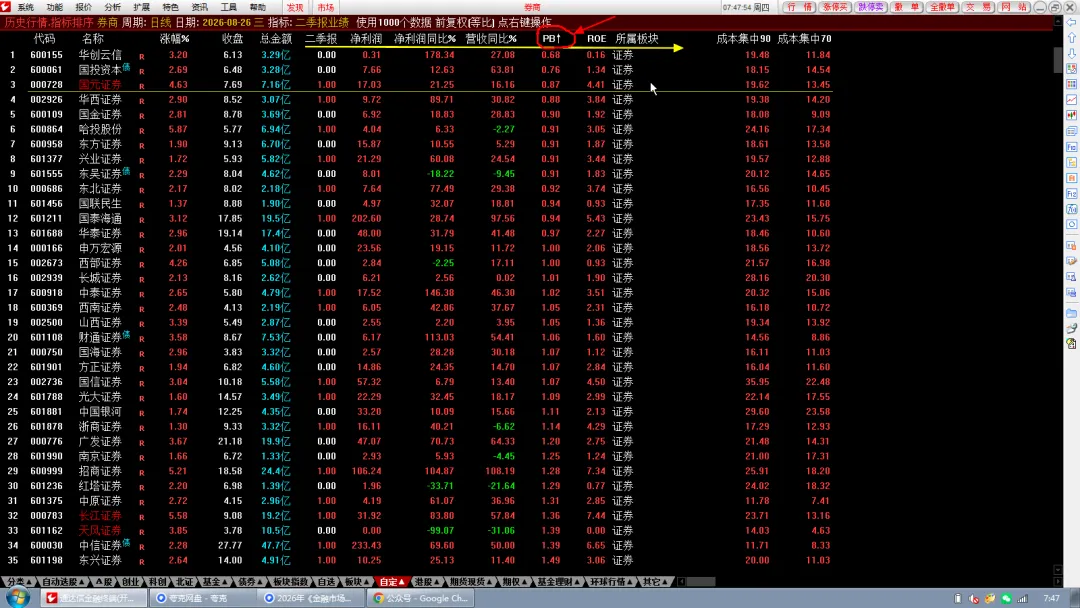This screenshot has height=608, width=1080.
Task: Click the R mark on the 中信证券 row
Action: [x=142, y=546]
